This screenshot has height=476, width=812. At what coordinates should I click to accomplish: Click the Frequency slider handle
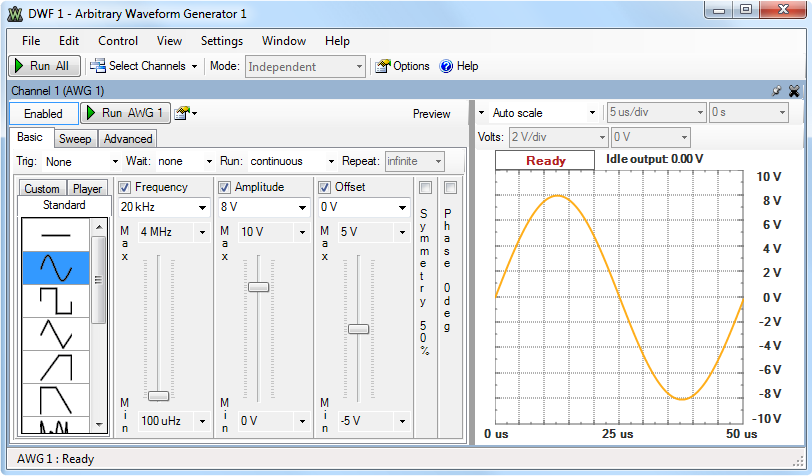pyautogui.click(x=158, y=396)
